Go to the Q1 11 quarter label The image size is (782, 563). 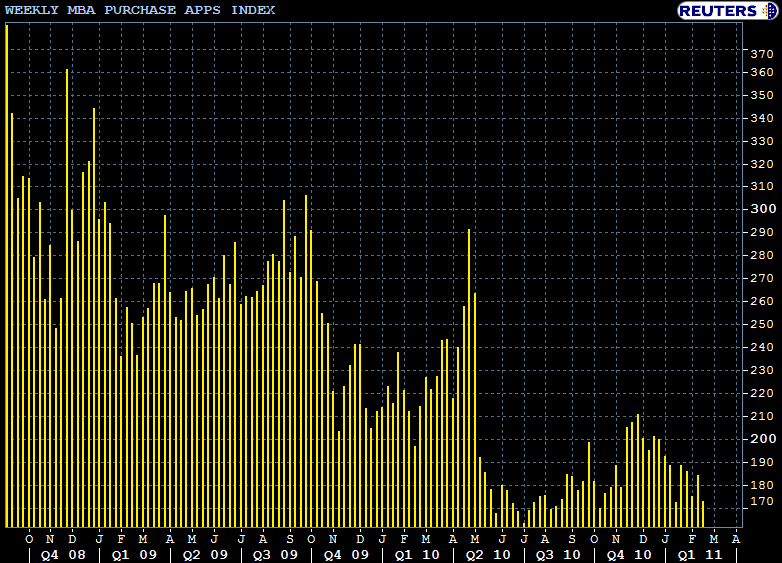click(700, 553)
